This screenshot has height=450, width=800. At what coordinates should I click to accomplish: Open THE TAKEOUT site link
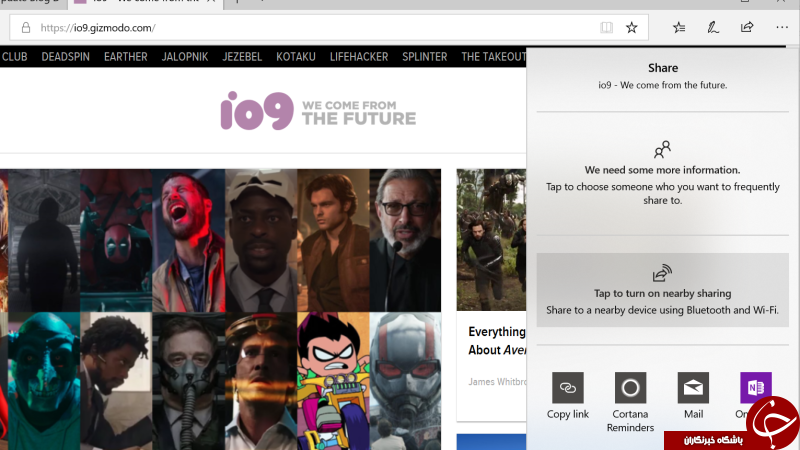point(493,57)
